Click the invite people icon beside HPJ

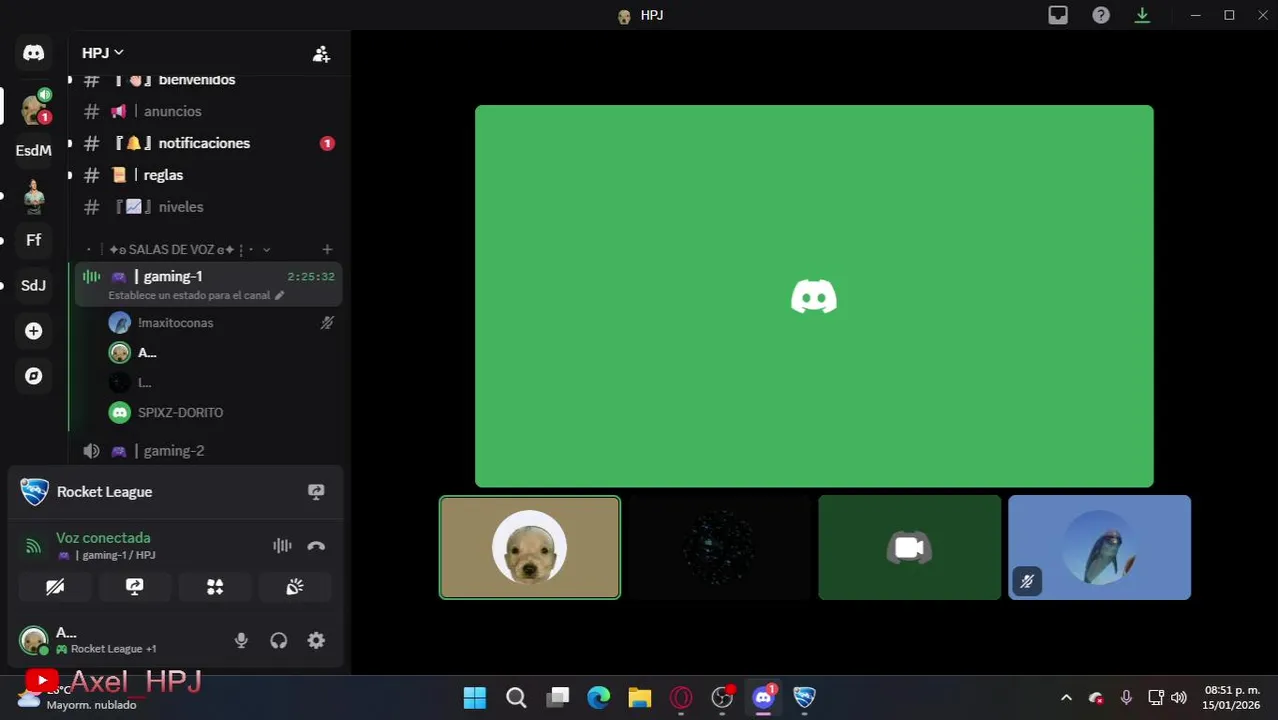(x=321, y=54)
